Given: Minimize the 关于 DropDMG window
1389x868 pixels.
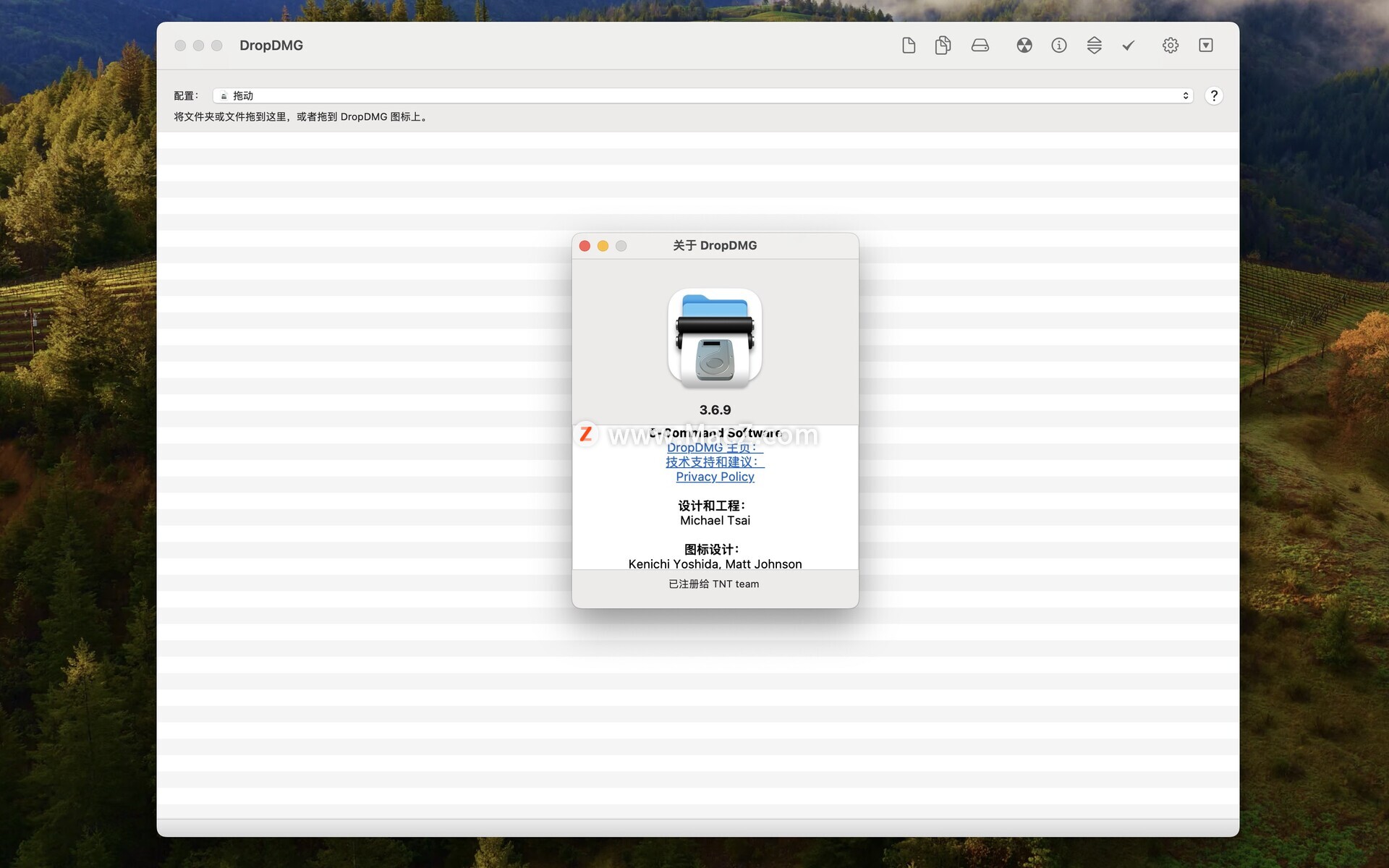Looking at the screenshot, I should (x=603, y=246).
